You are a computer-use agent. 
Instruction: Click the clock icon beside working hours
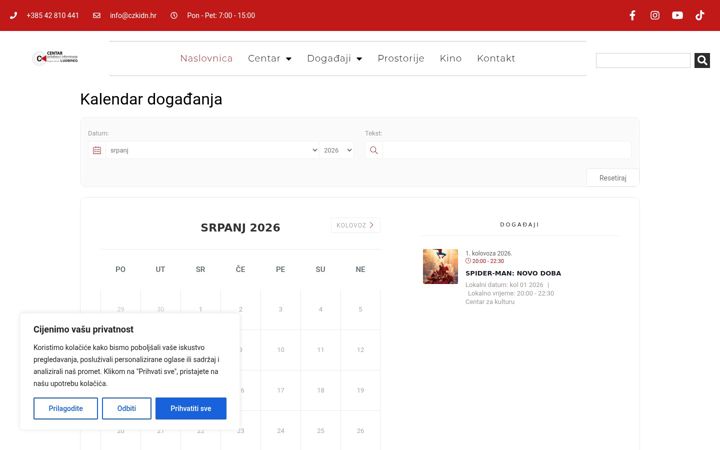174,16
